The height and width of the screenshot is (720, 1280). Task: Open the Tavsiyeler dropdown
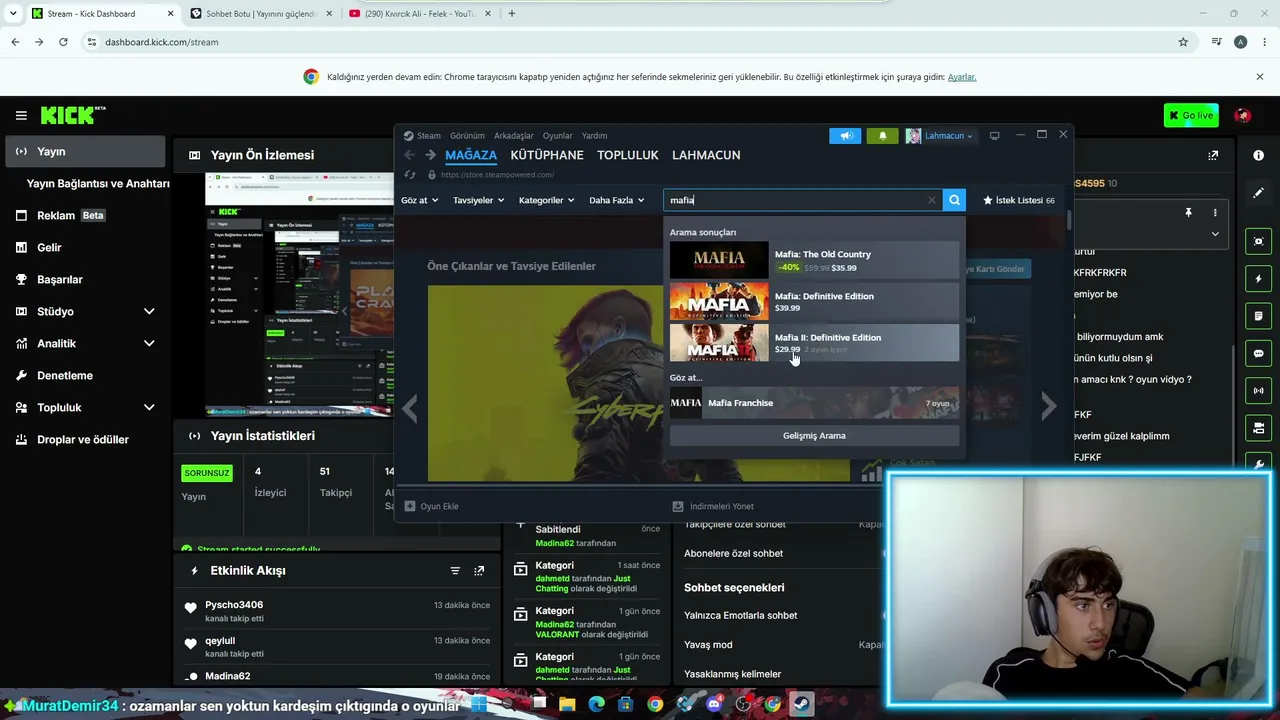point(478,200)
